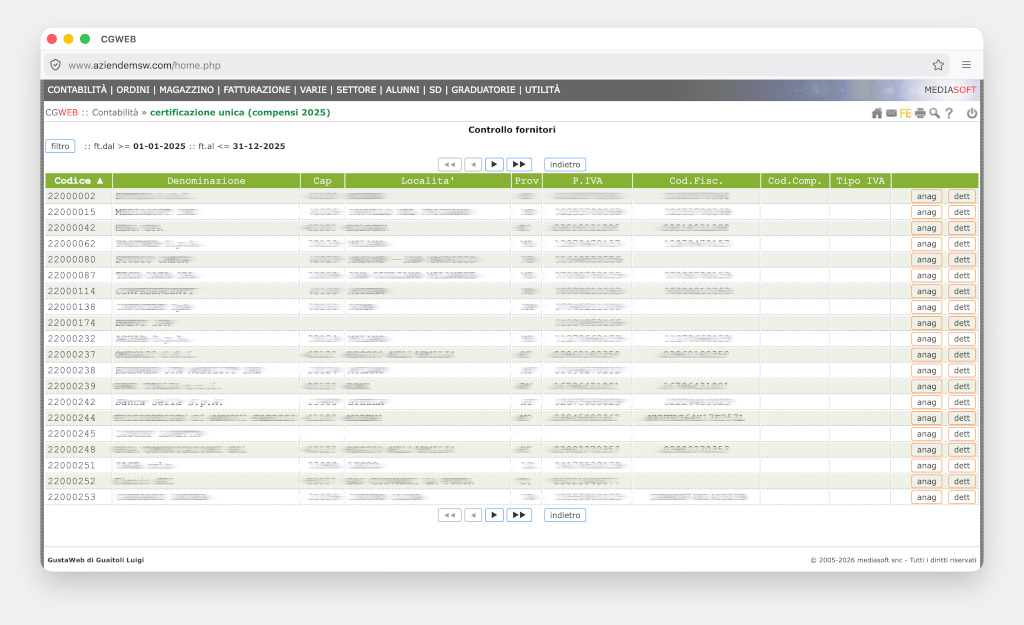Click the home icon in the page toolbar
Image resolution: width=1024 pixels, height=625 pixels.
[x=877, y=113]
